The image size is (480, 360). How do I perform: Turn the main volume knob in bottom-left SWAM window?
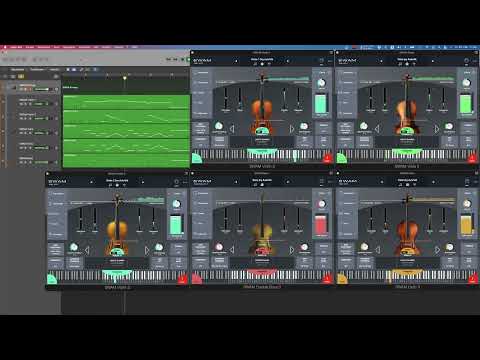(176, 204)
